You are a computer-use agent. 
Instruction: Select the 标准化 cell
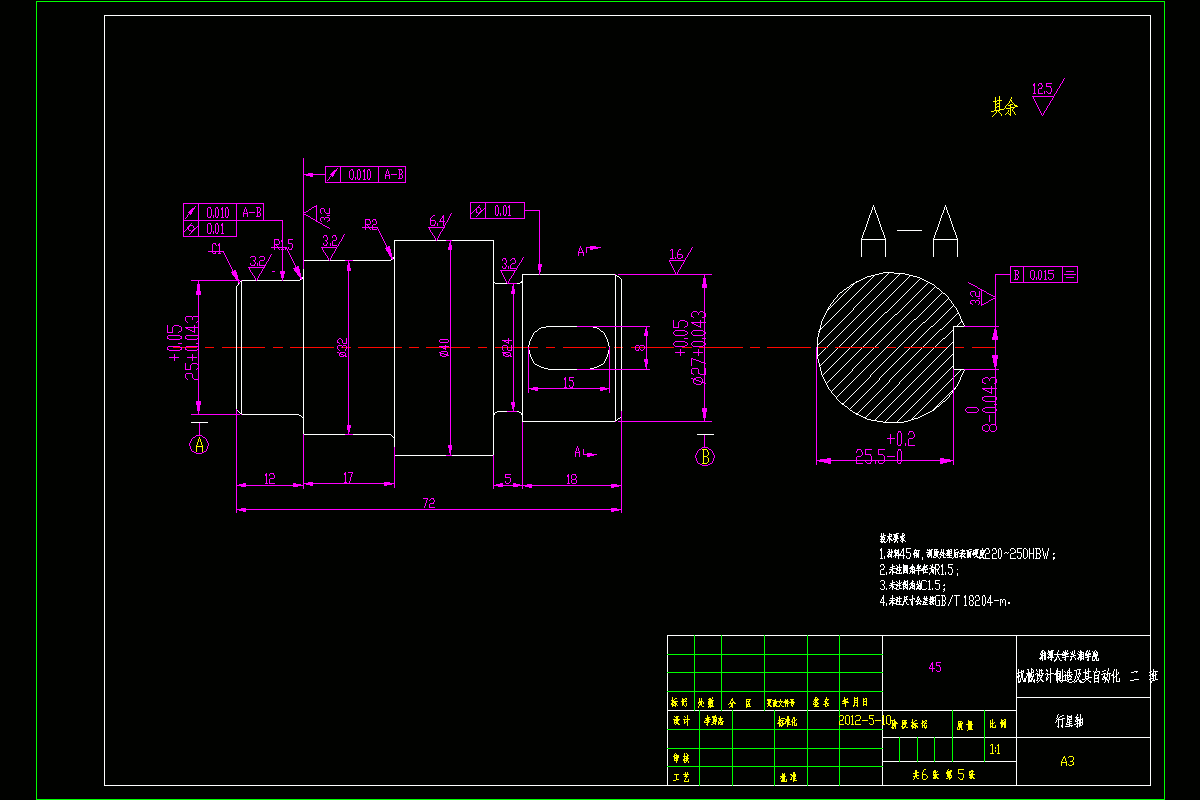click(x=788, y=720)
